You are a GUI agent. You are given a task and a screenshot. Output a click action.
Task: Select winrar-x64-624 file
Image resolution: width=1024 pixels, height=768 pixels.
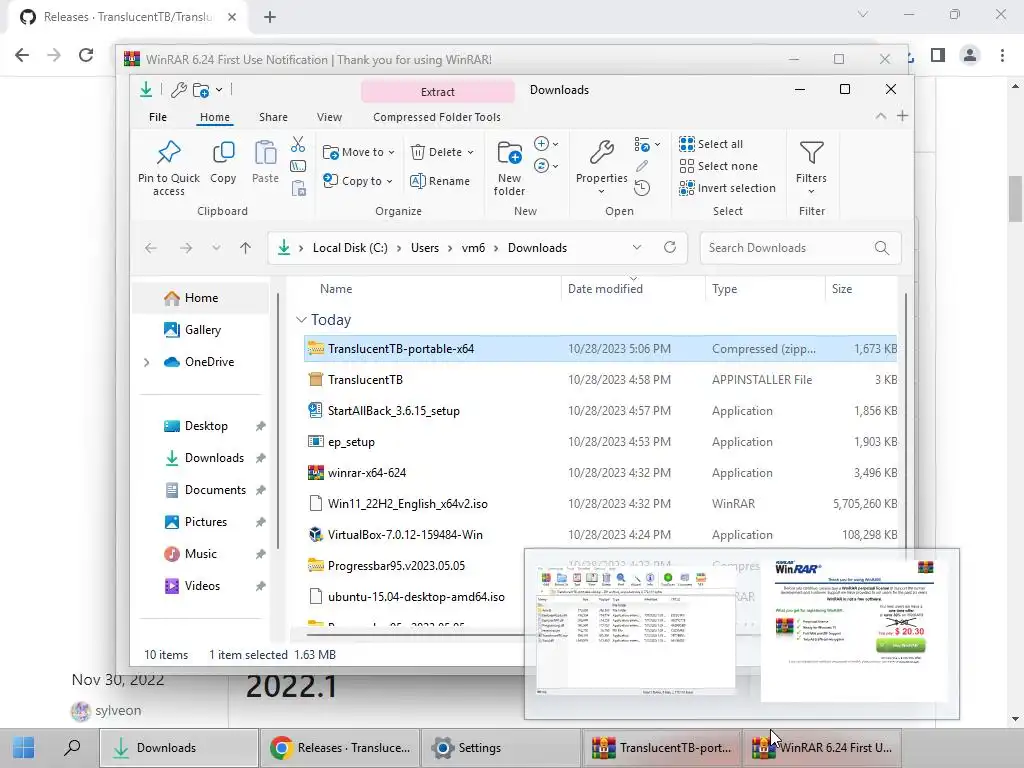coord(601,473)
